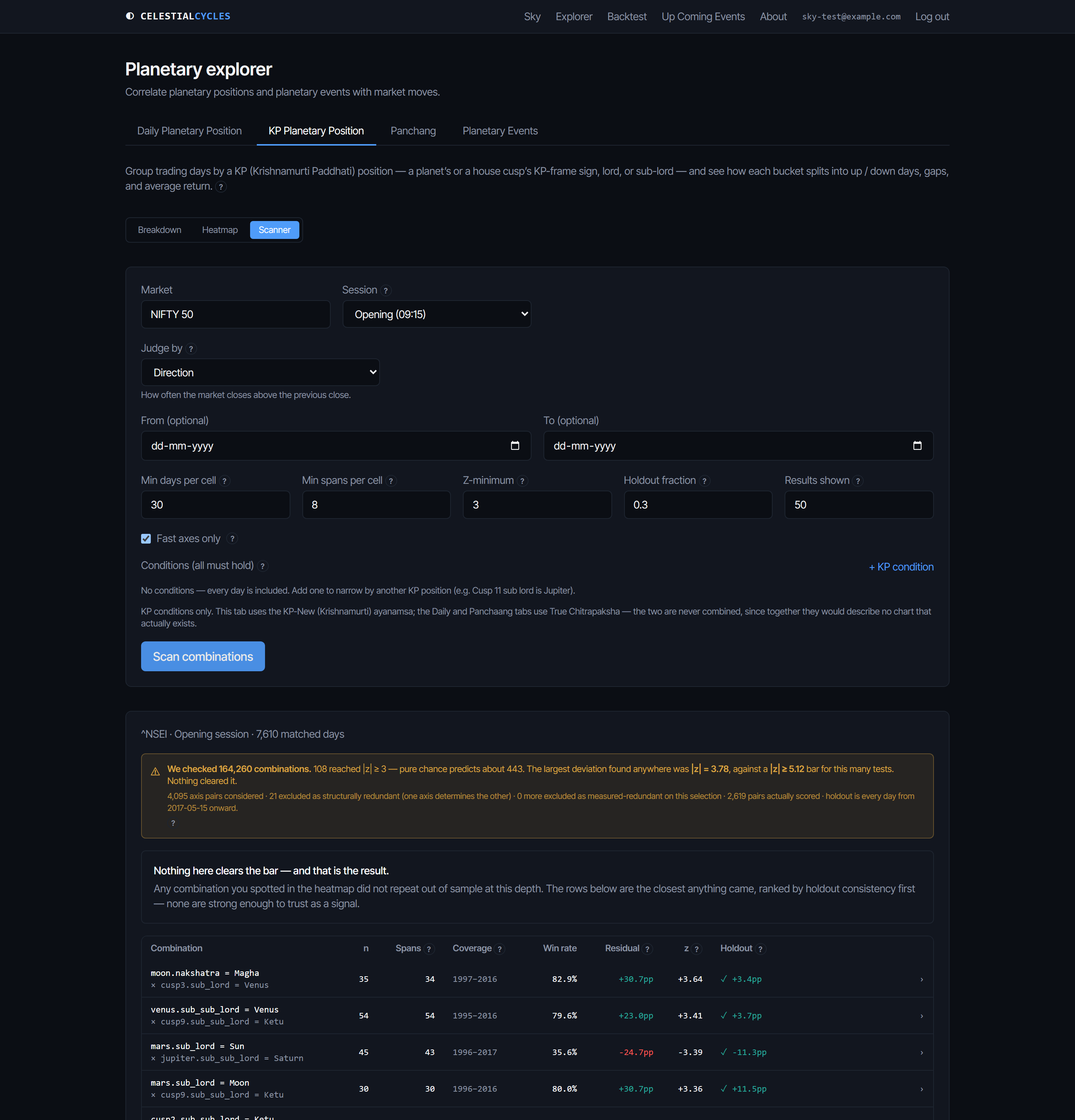
Task: Open the Session dropdown showing Opening (09:15)
Action: 437,314
